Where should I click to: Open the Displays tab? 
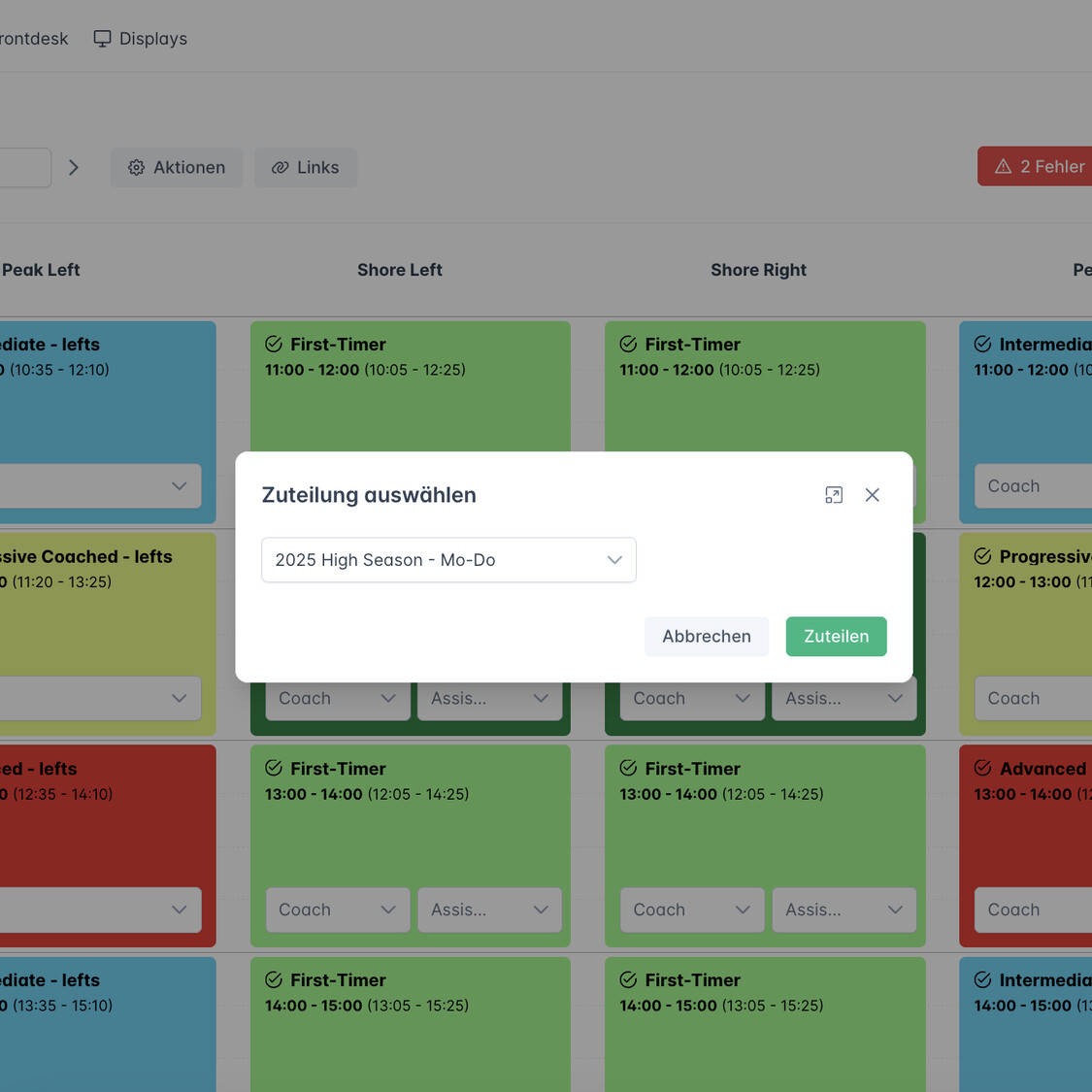pyautogui.click(x=141, y=39)
